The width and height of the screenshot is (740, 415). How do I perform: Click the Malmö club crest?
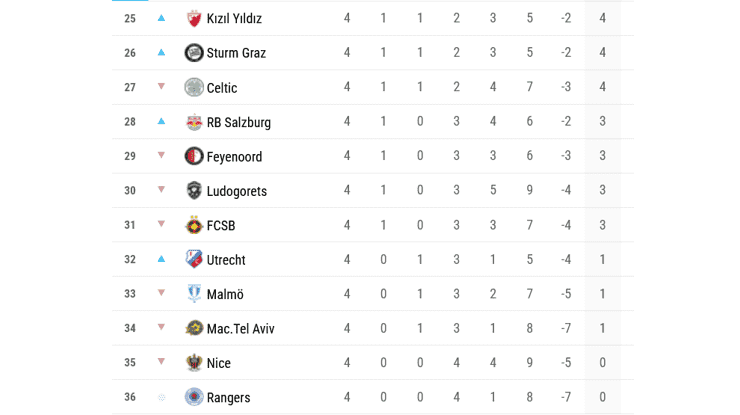point(194,294)
